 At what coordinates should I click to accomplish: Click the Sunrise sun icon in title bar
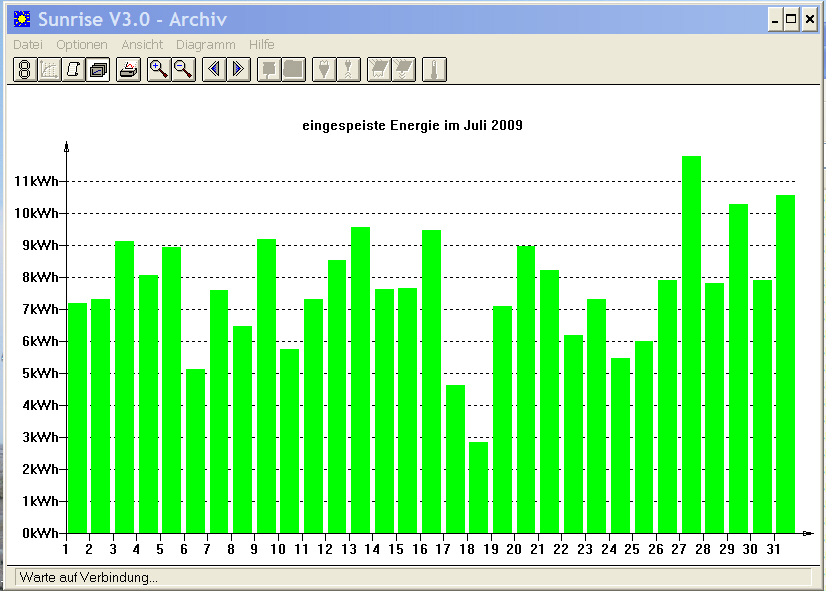click(22, 19)
